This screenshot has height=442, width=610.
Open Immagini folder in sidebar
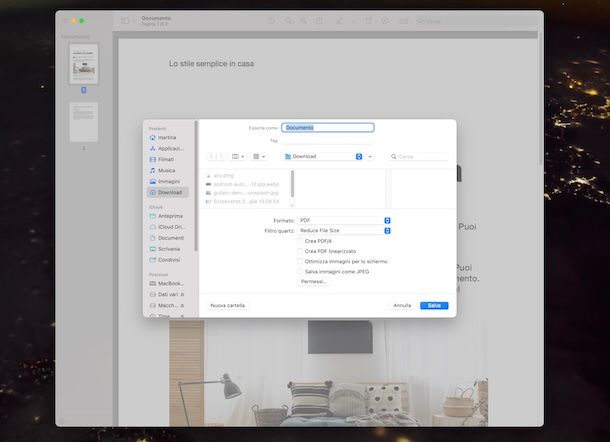pos(167,181)
